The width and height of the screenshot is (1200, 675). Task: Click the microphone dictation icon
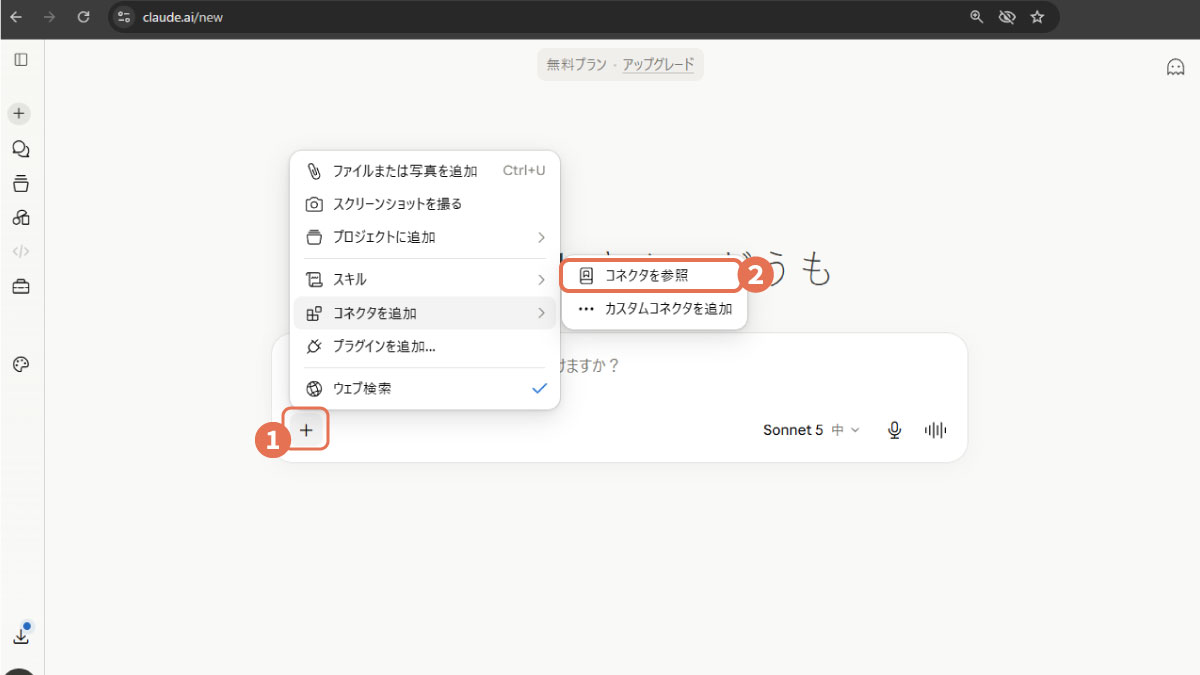pos(895,430)
